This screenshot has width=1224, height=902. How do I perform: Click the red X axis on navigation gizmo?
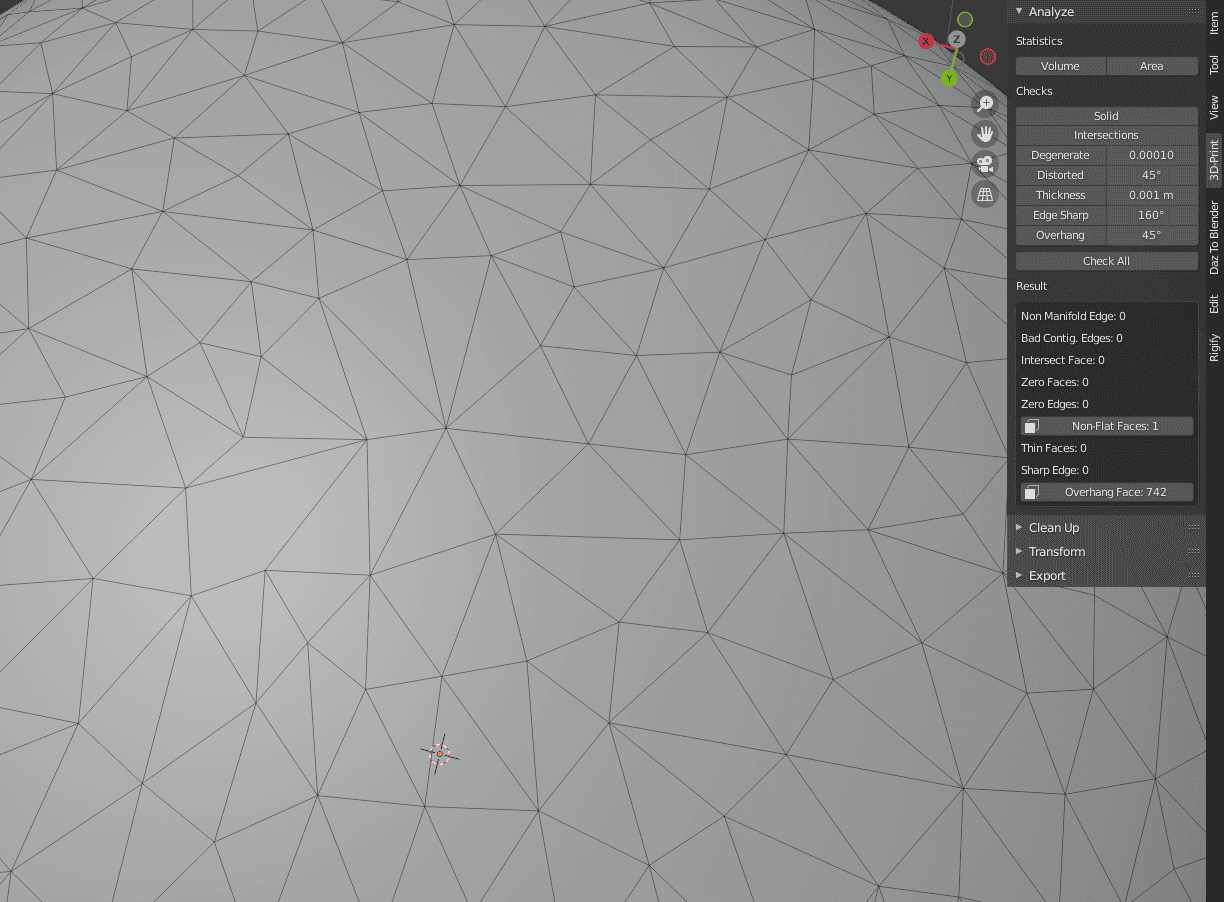[926, 41]
